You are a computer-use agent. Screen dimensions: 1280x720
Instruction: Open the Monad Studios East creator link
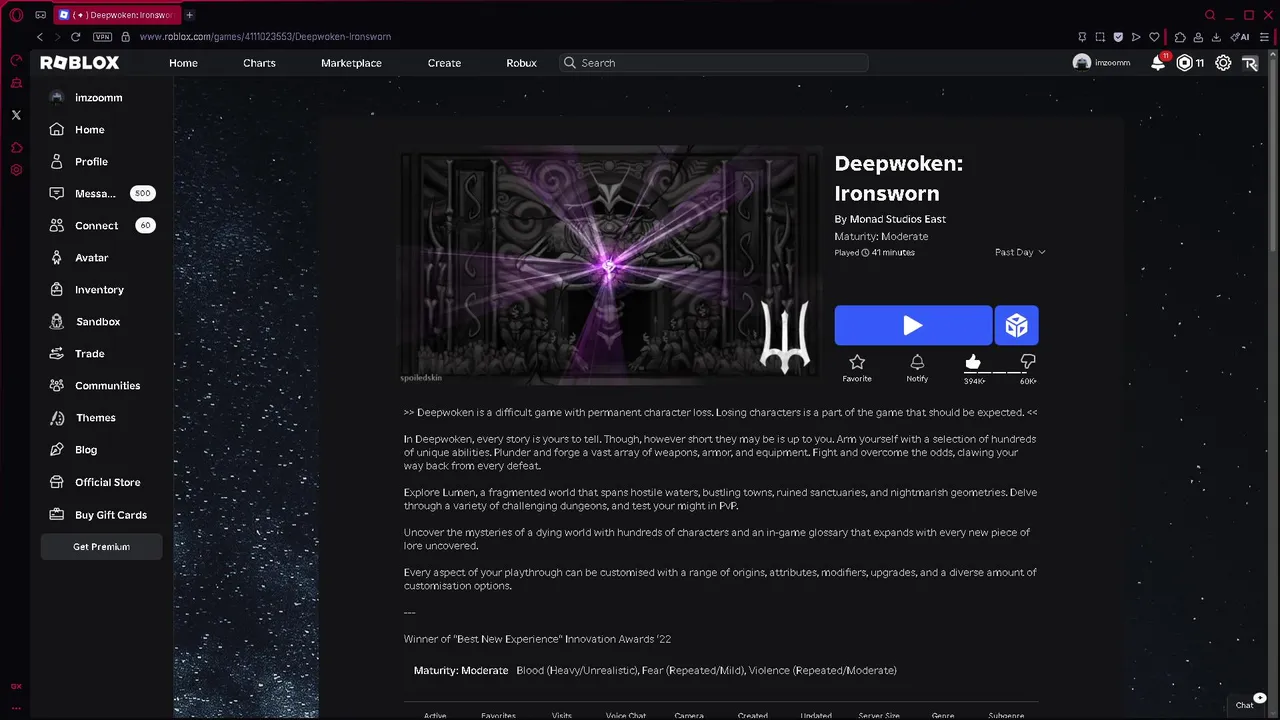click(898, 219)
